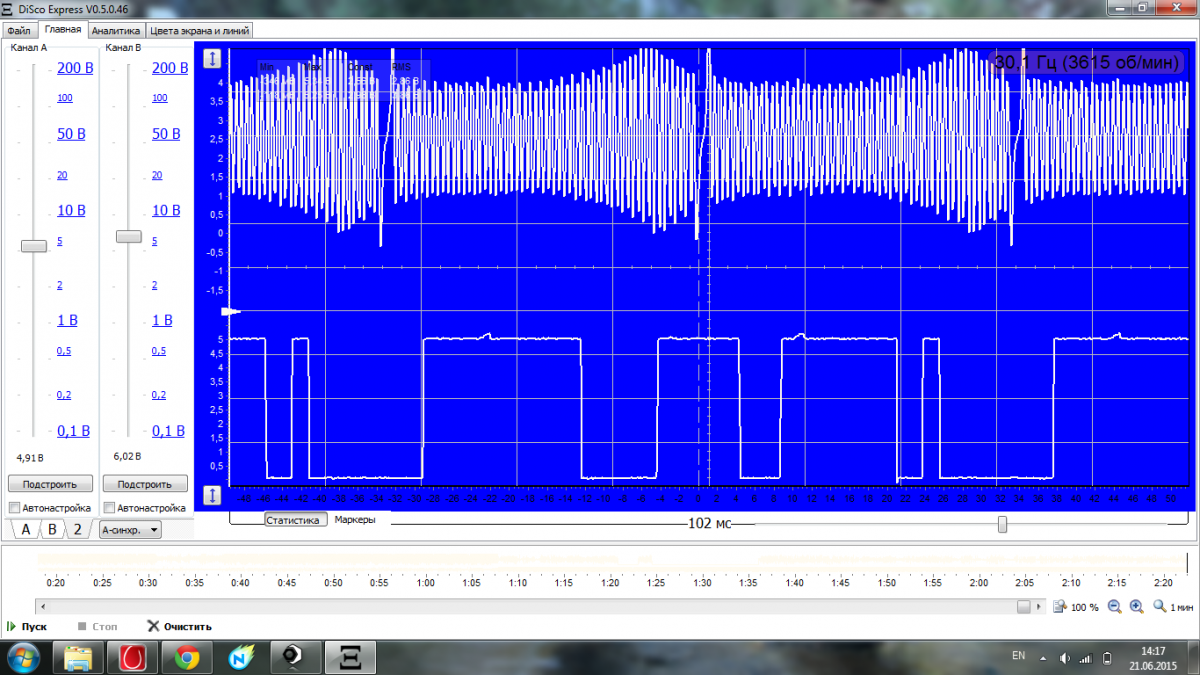Set Канал B range to 10 В

[x=166, y=211]
